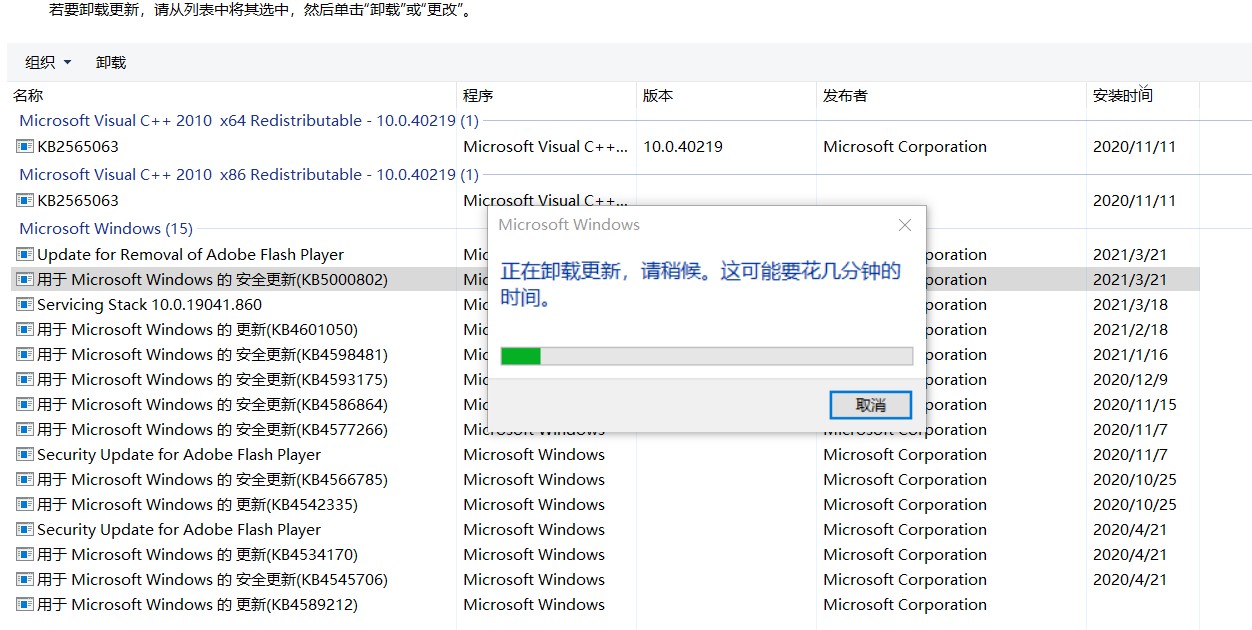Click the icon of security update KB4545706
This screenshot has width=1252, height=630.
coord(25,579)
